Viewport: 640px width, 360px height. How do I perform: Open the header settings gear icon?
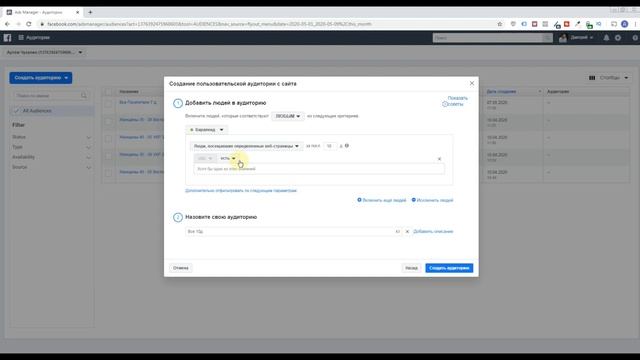click(618, 38)
